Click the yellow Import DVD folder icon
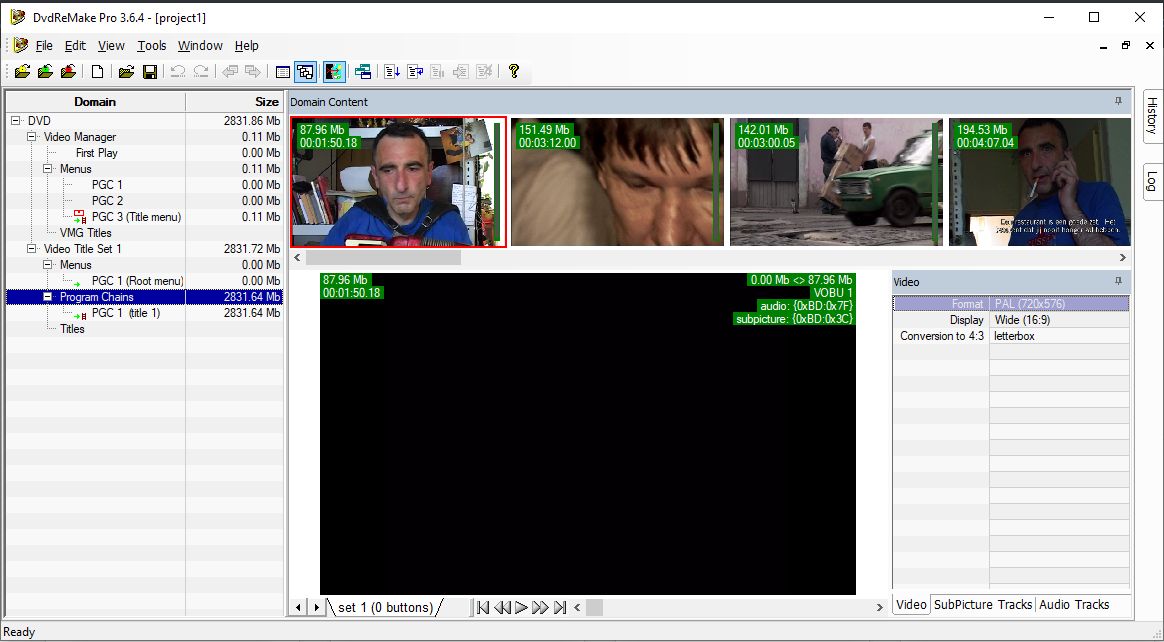This screenshot has height=642, width=1164. [x=22, y=71]
